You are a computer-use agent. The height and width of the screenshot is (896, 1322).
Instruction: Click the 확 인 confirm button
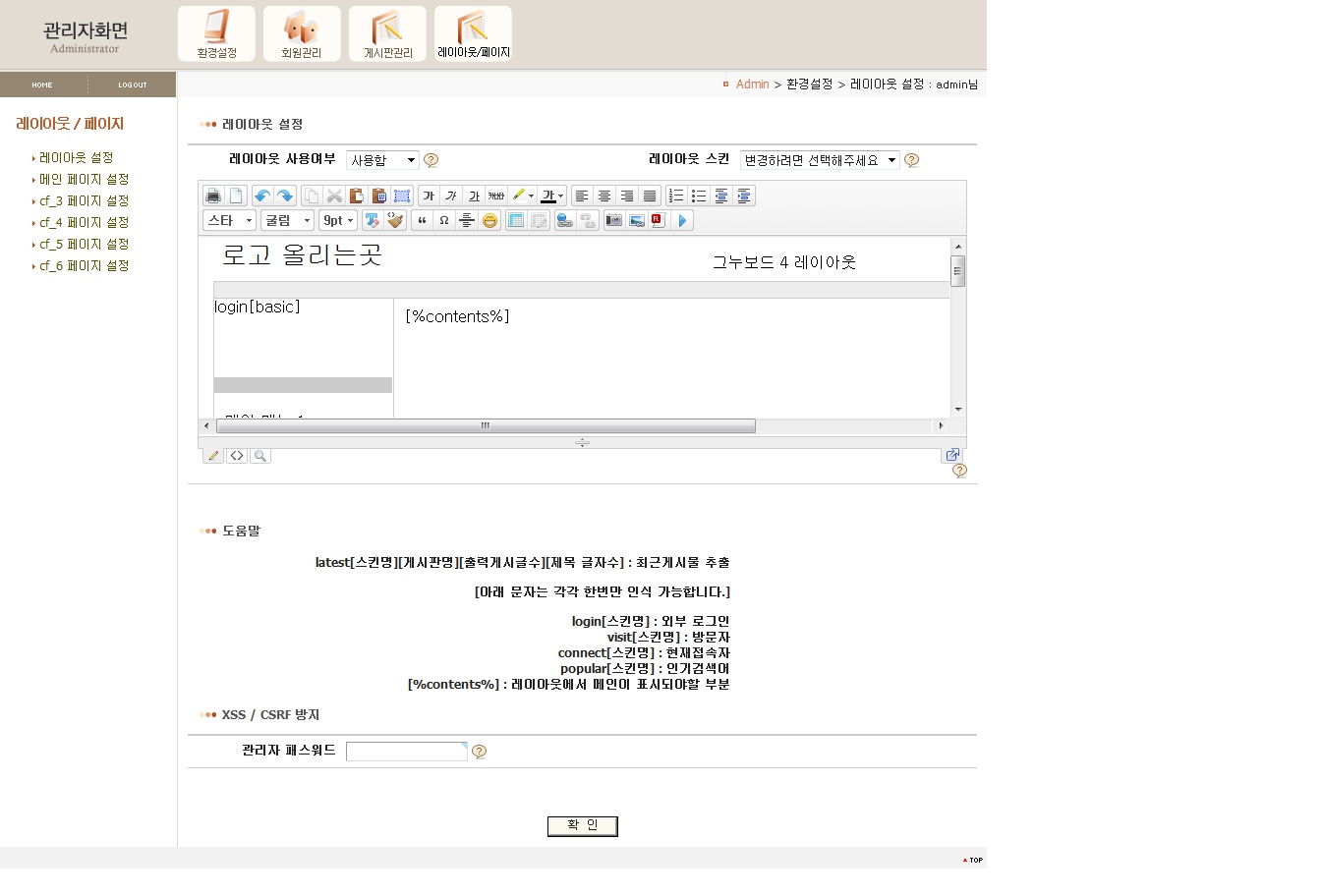point(582,826)
